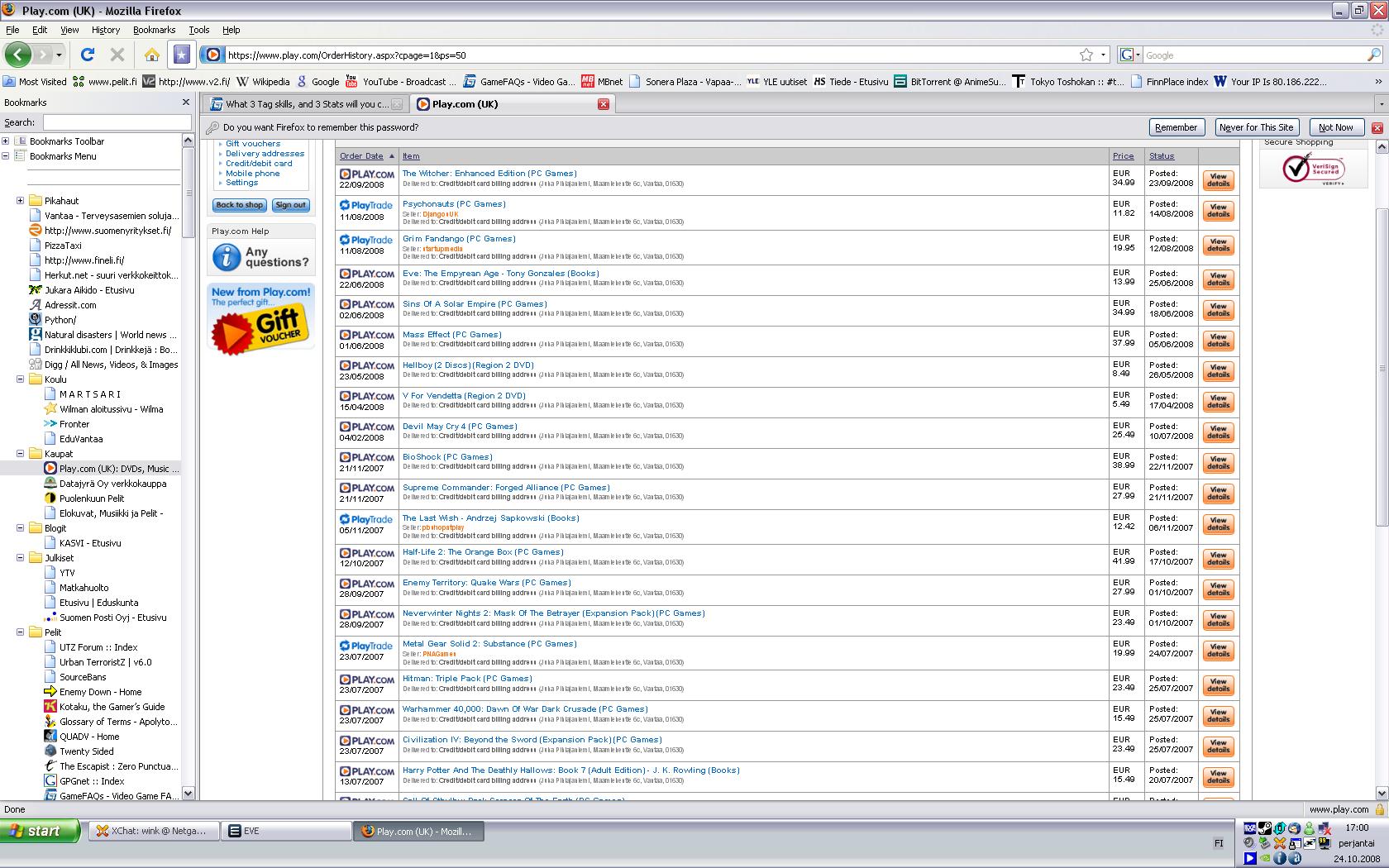Click the Gift Voucher promo image
1389x868 pixels.
(260, 318)
